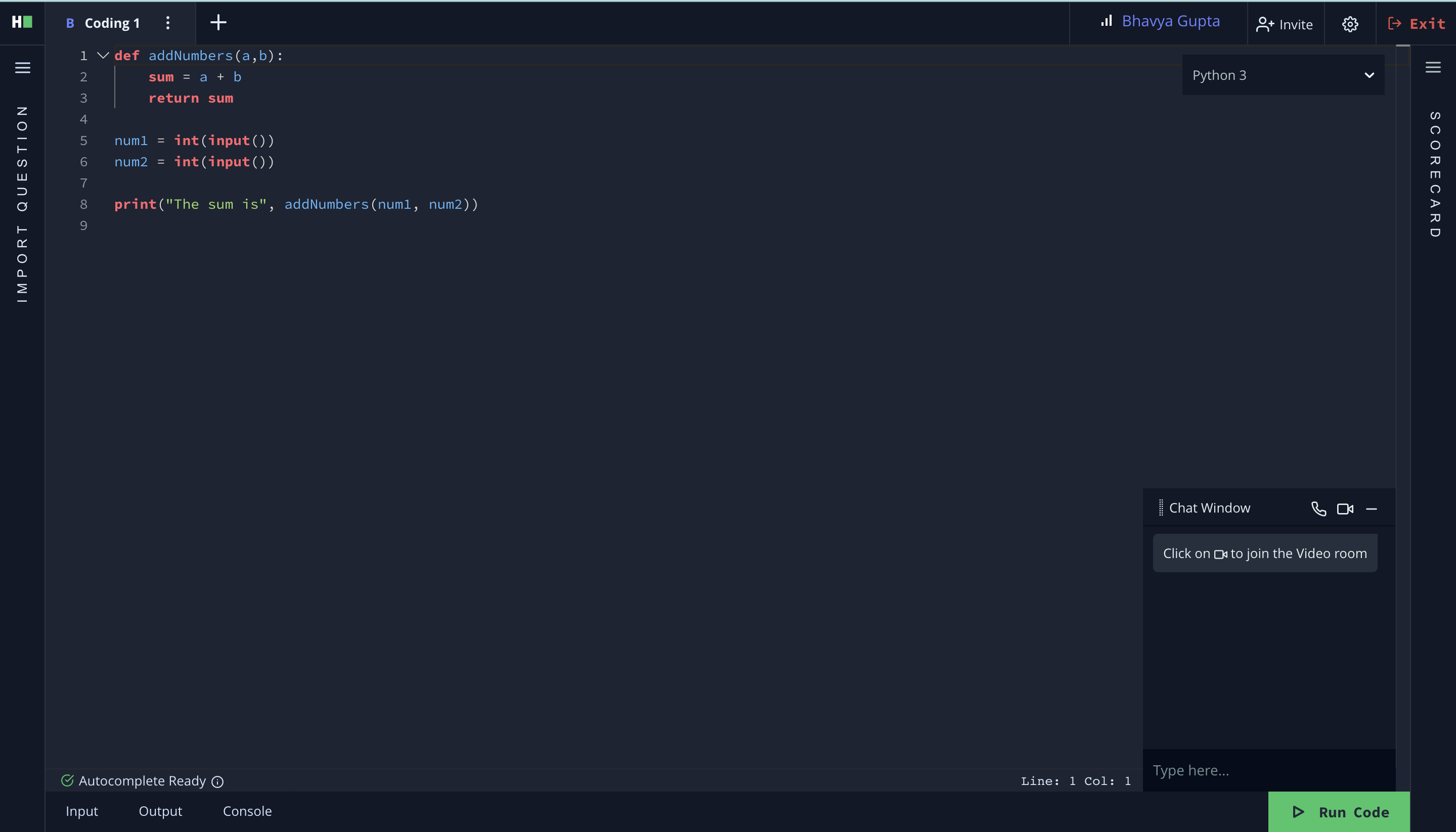
Task: Start a voice call from chat
Action: (1318, 509)
